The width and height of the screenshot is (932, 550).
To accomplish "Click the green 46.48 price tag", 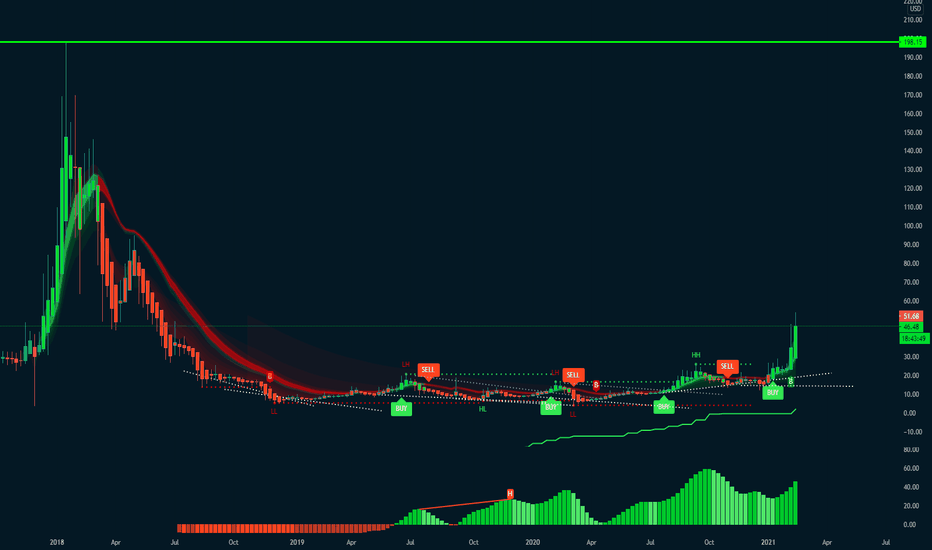I will coord(911,327).
